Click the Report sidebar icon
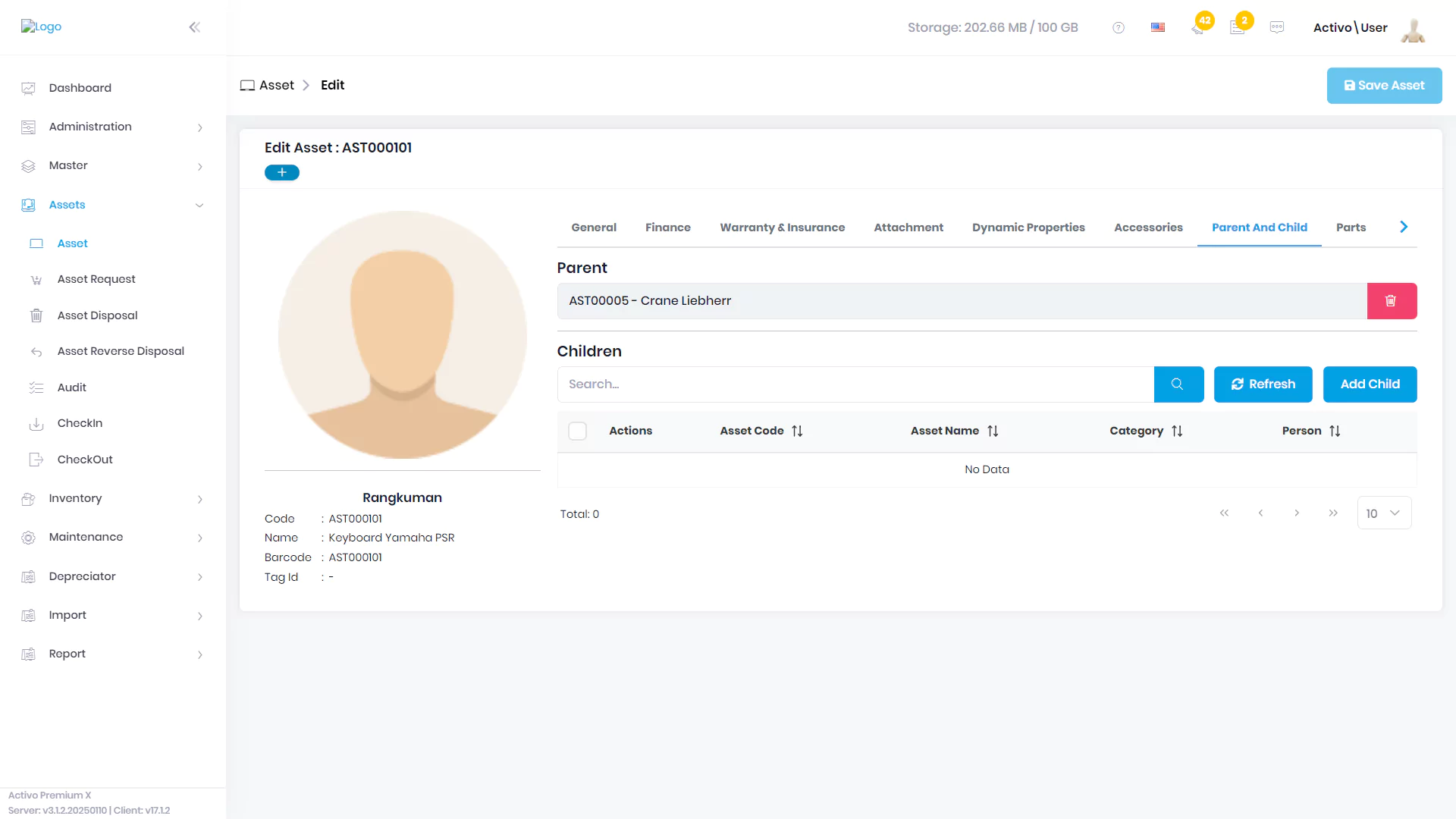Viewport: 1456px width, 819px height. coord(28,654)
